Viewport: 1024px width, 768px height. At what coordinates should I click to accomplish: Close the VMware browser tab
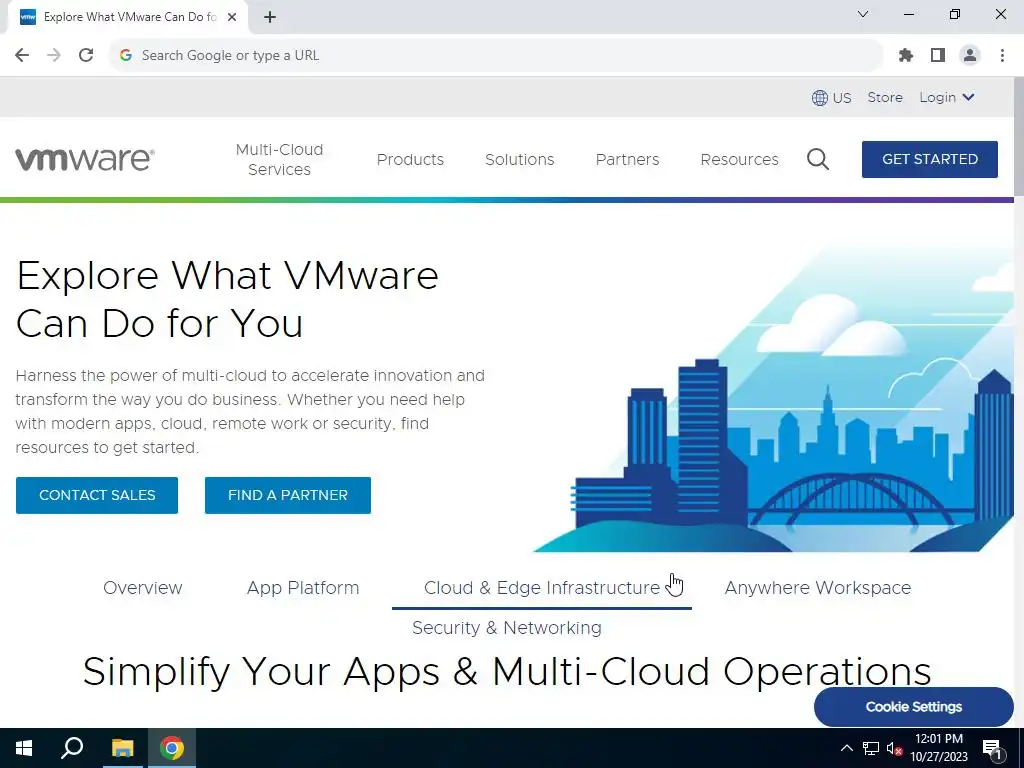(x=232, y=17)
